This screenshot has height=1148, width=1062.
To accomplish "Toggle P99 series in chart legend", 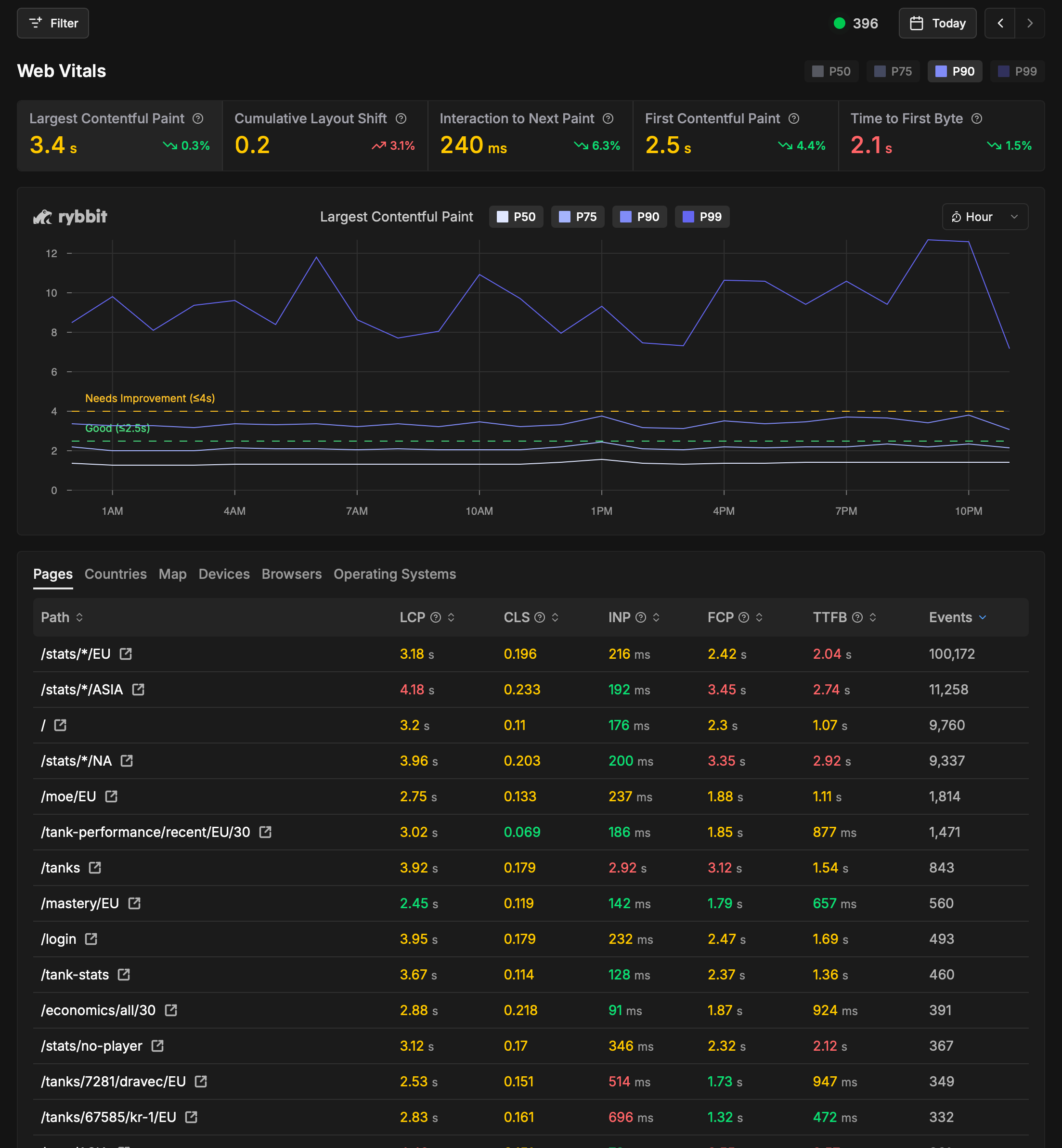I will click(x=702, y=217).
